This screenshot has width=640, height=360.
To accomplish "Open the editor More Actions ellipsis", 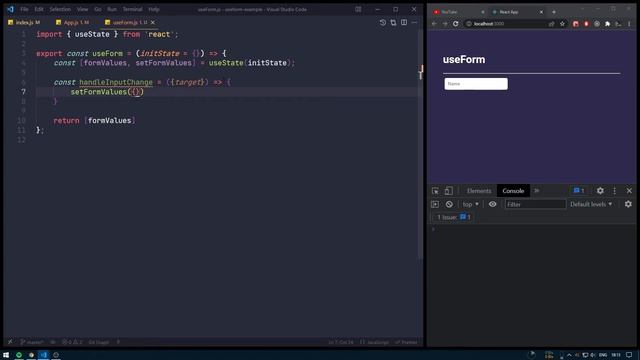I will pyautogui.click(x=414, y=22).
